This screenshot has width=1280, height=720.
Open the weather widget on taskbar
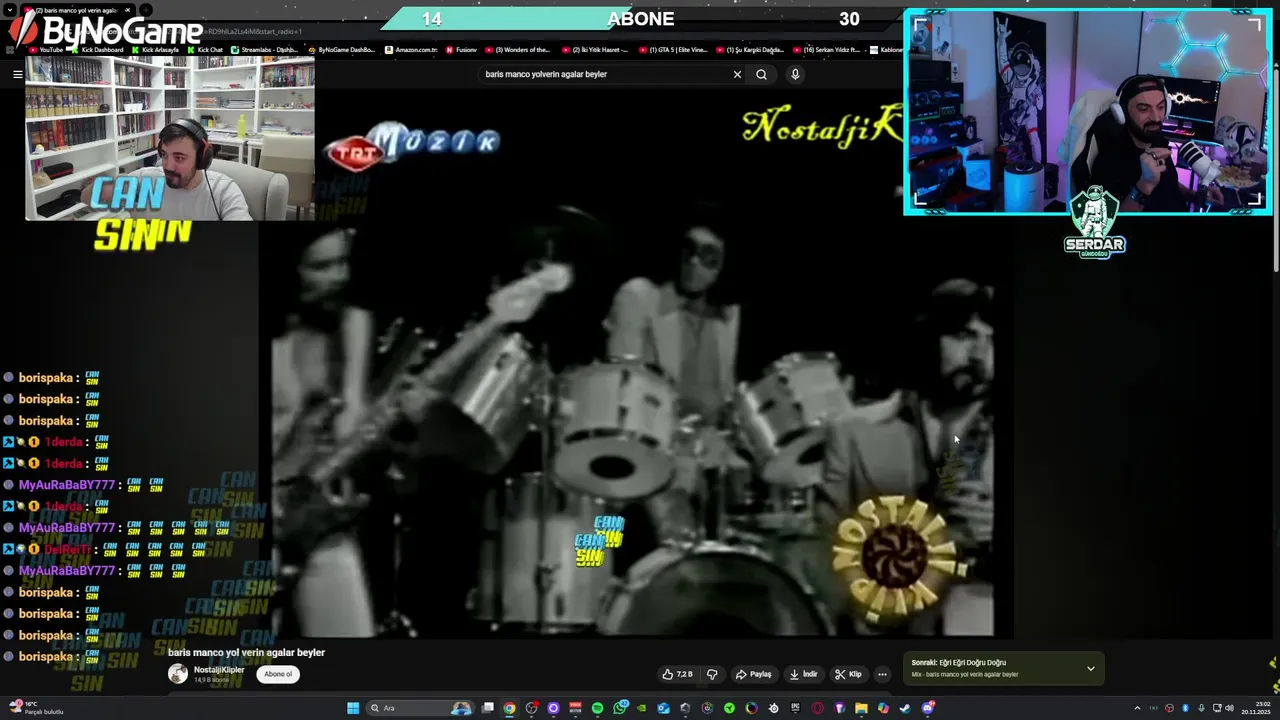tap(38, 708)
